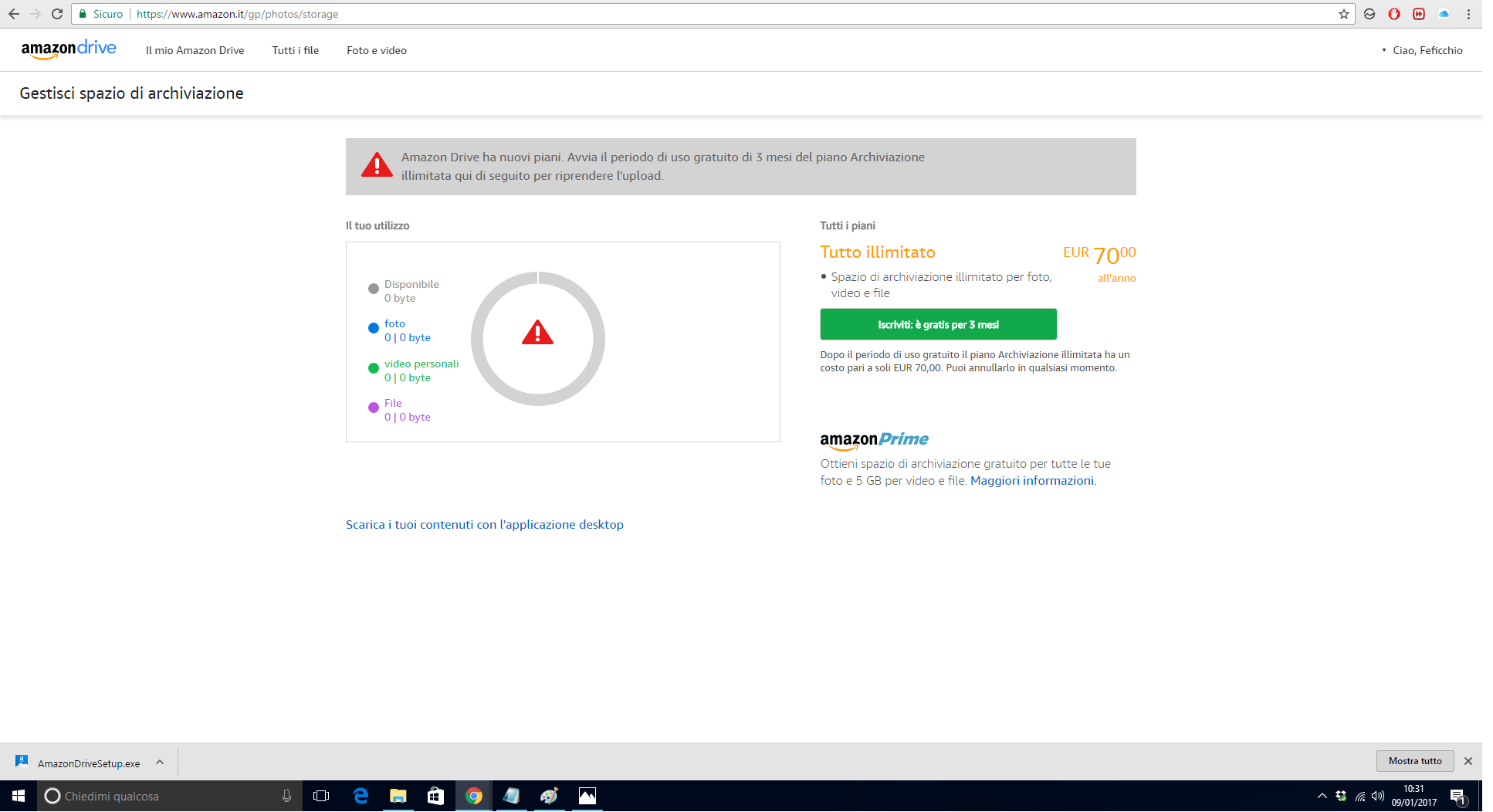Viewport: 1493px width, 812px height.
Task: Expand the Ciao, Feficchio account menu
Action: tap(1422, 50)
